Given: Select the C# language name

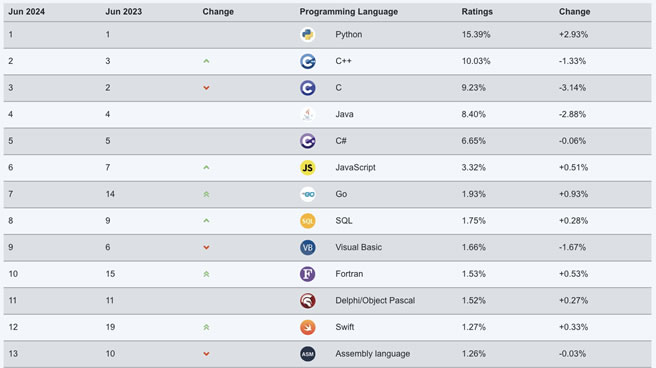Looking at the screenshot, I should (341, 141).
